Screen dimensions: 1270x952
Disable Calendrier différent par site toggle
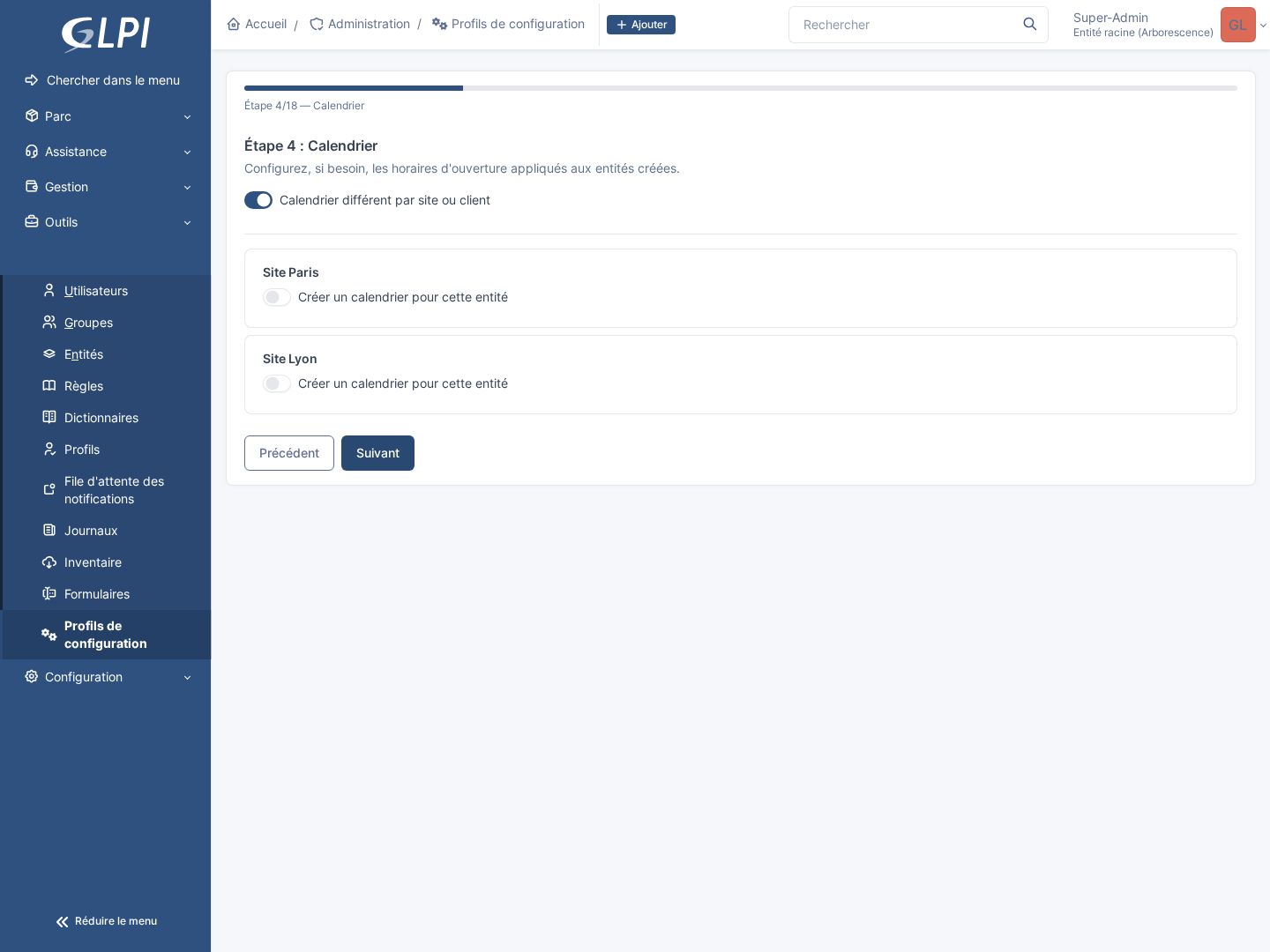click(258, 200)
